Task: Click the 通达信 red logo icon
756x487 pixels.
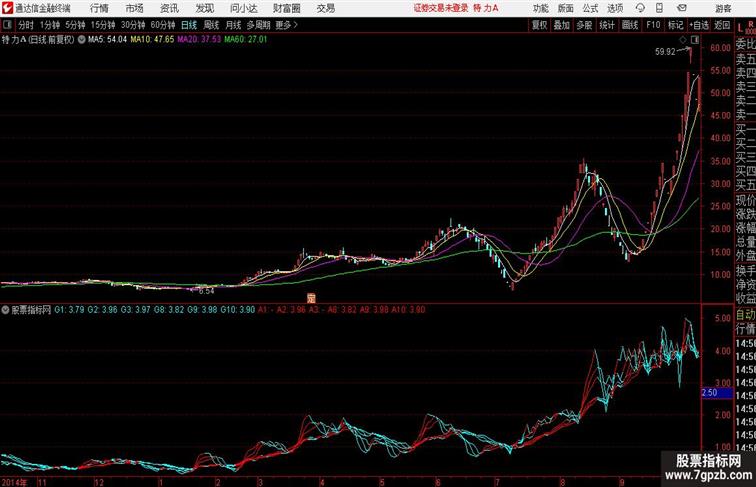Action: (7, 8)
